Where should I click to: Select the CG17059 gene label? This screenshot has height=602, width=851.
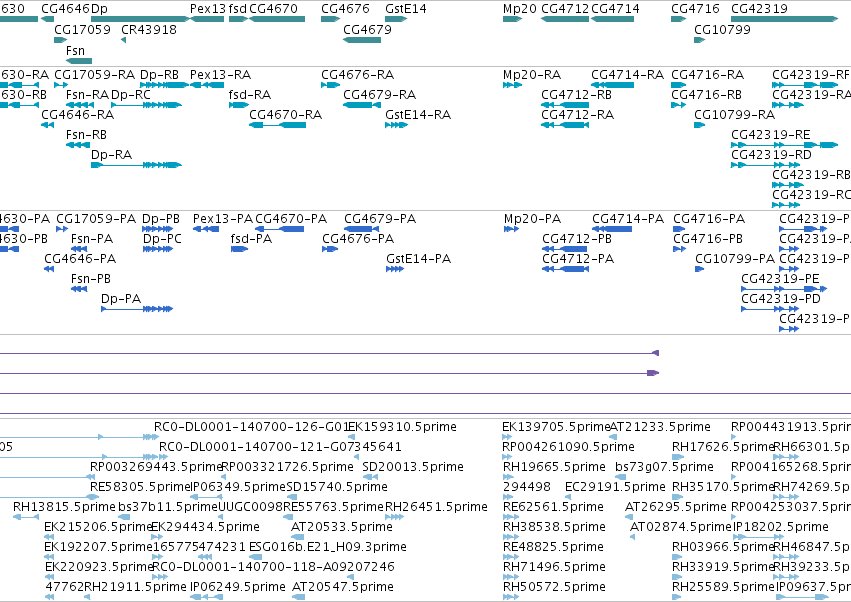point(82,29)
